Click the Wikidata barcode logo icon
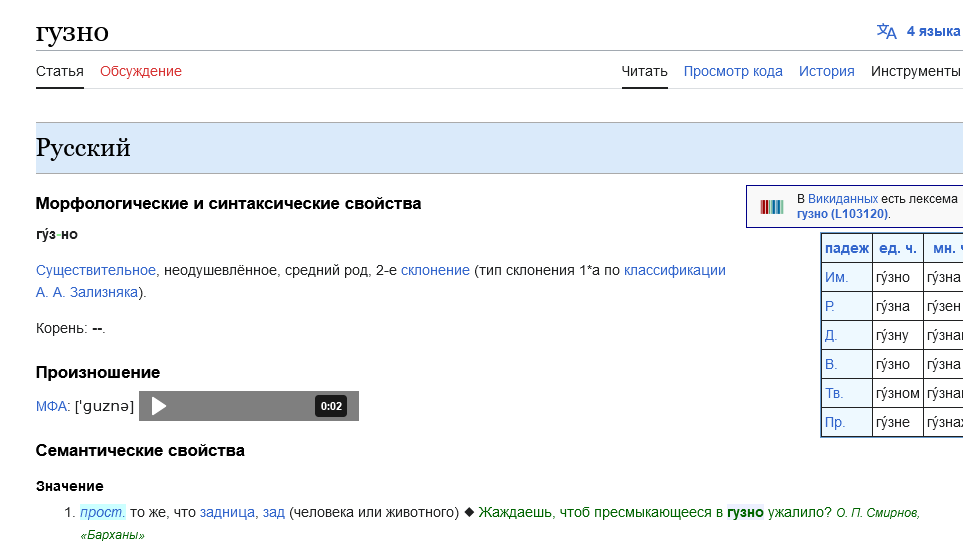Image resolution: width=963 pixels, height=553 pixels. (x=772, y=207)
